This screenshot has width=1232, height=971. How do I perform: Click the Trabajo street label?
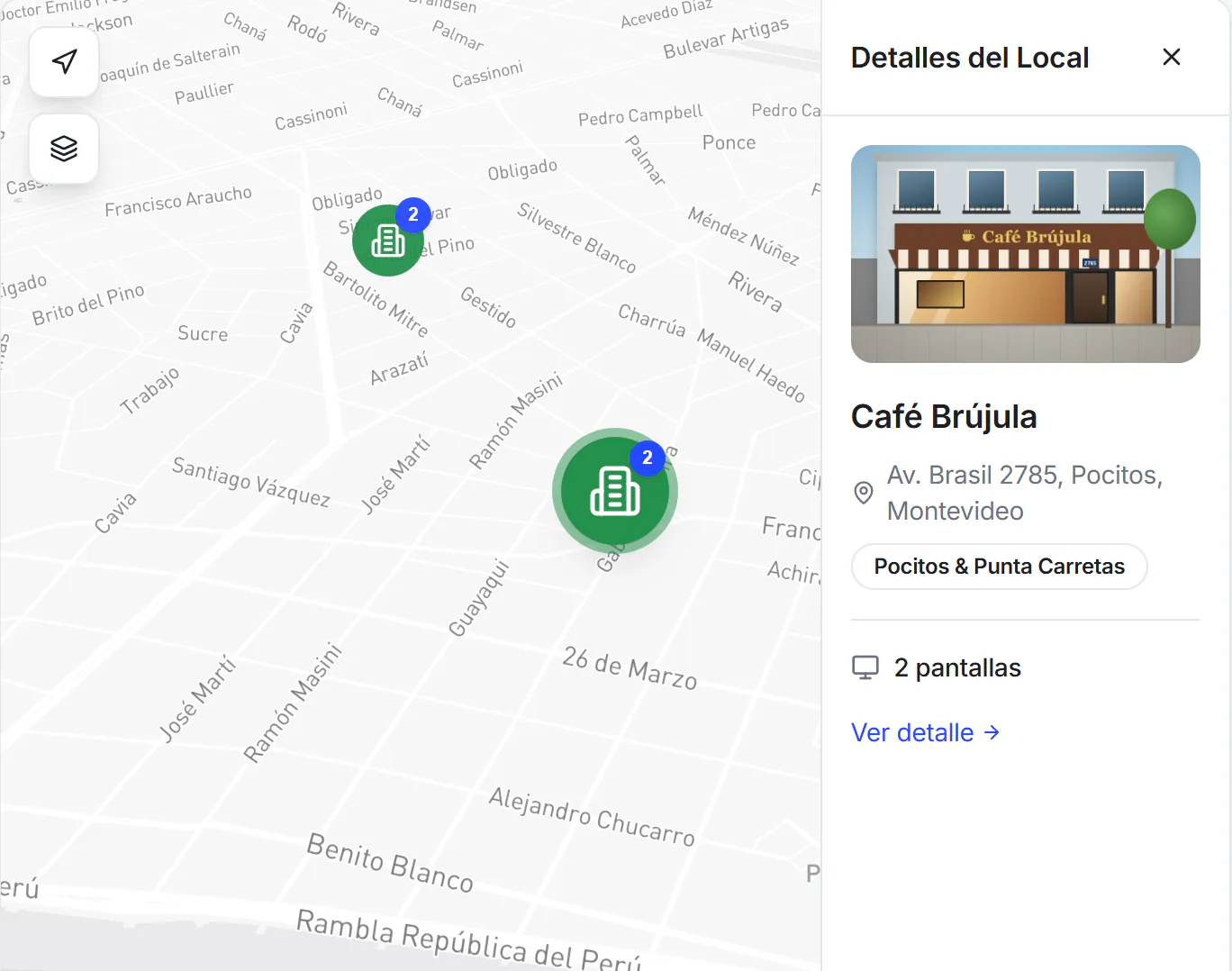[149, 390]
